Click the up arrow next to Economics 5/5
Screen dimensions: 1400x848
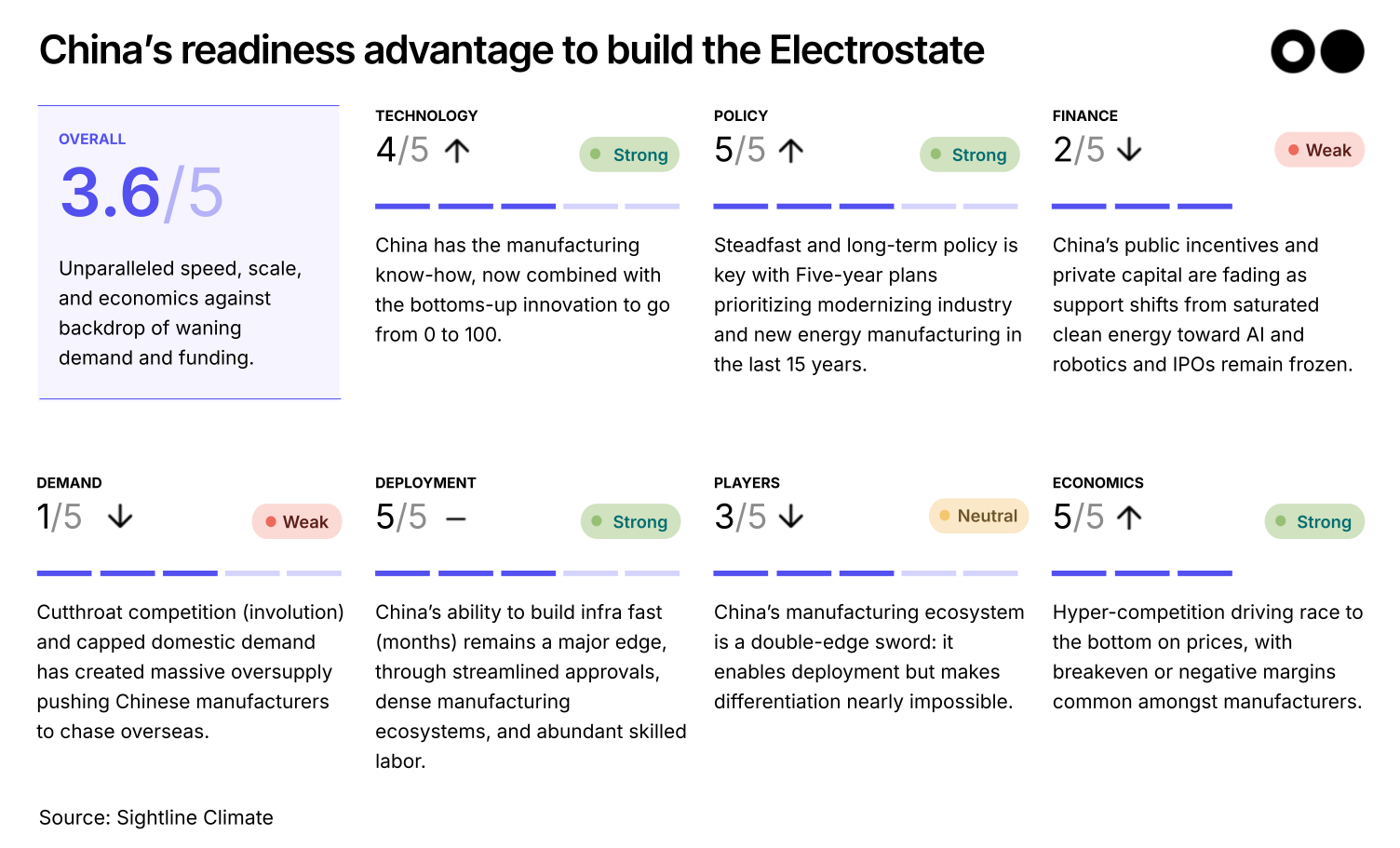click(x=1128, y=518)
